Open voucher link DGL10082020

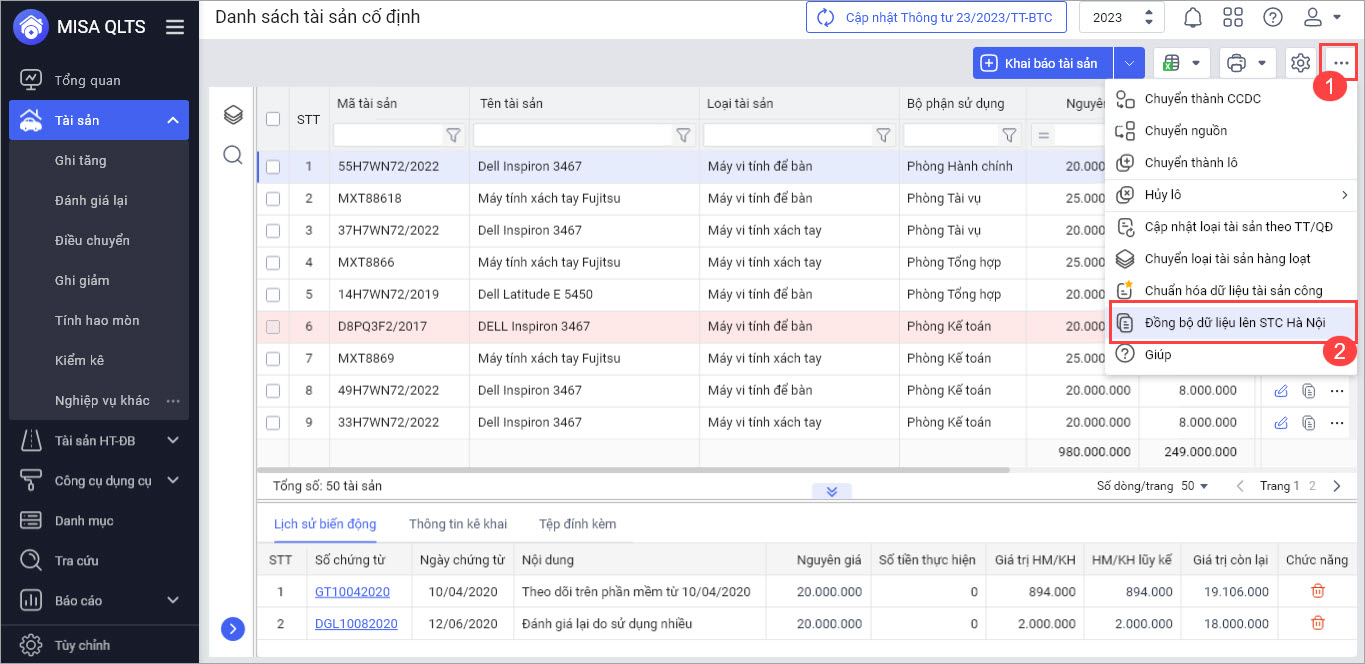(356, 624)
